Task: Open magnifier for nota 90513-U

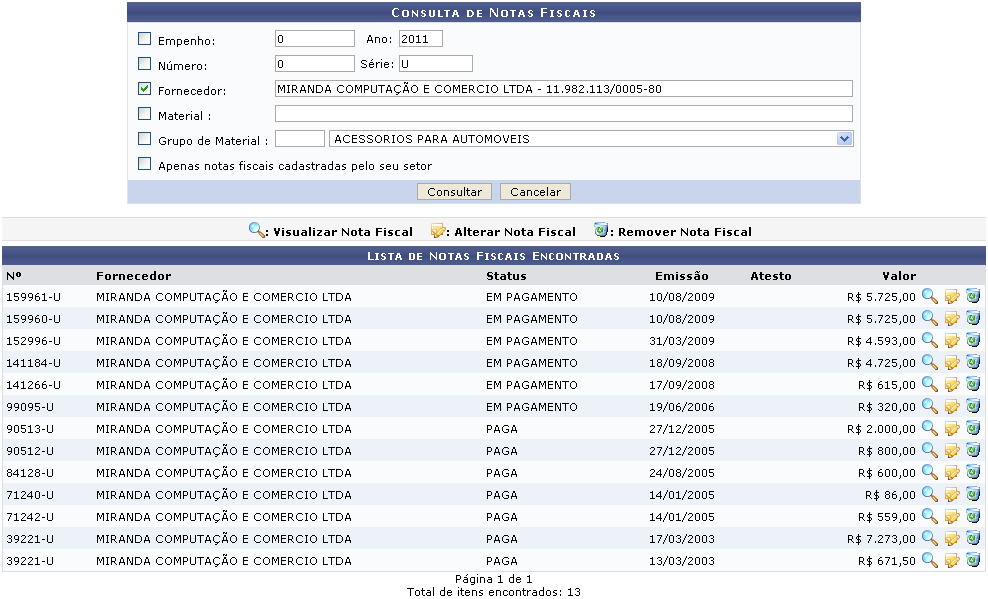Action: pos(929,428)
